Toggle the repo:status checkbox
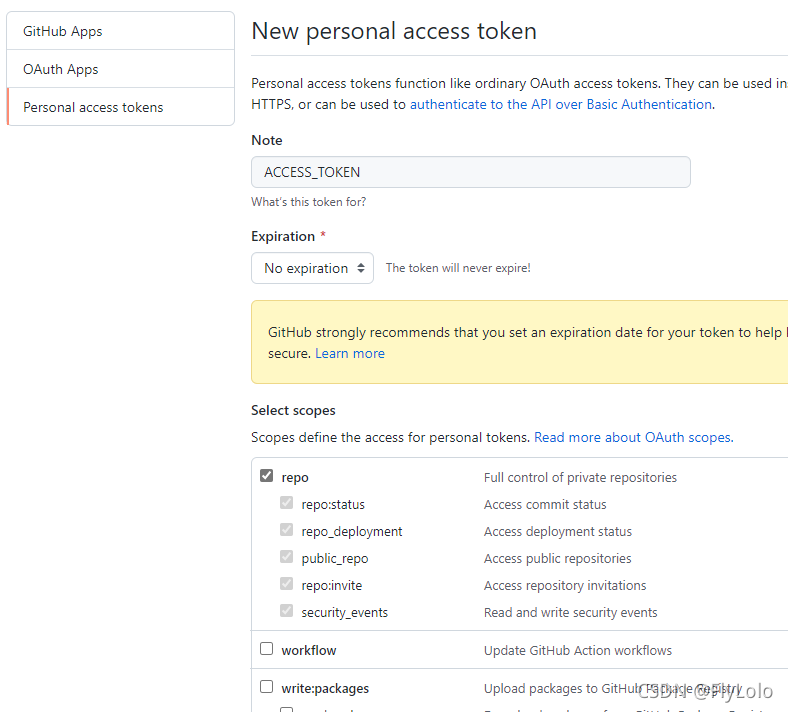This screenshot has width=788, height=712. point(287,504)
